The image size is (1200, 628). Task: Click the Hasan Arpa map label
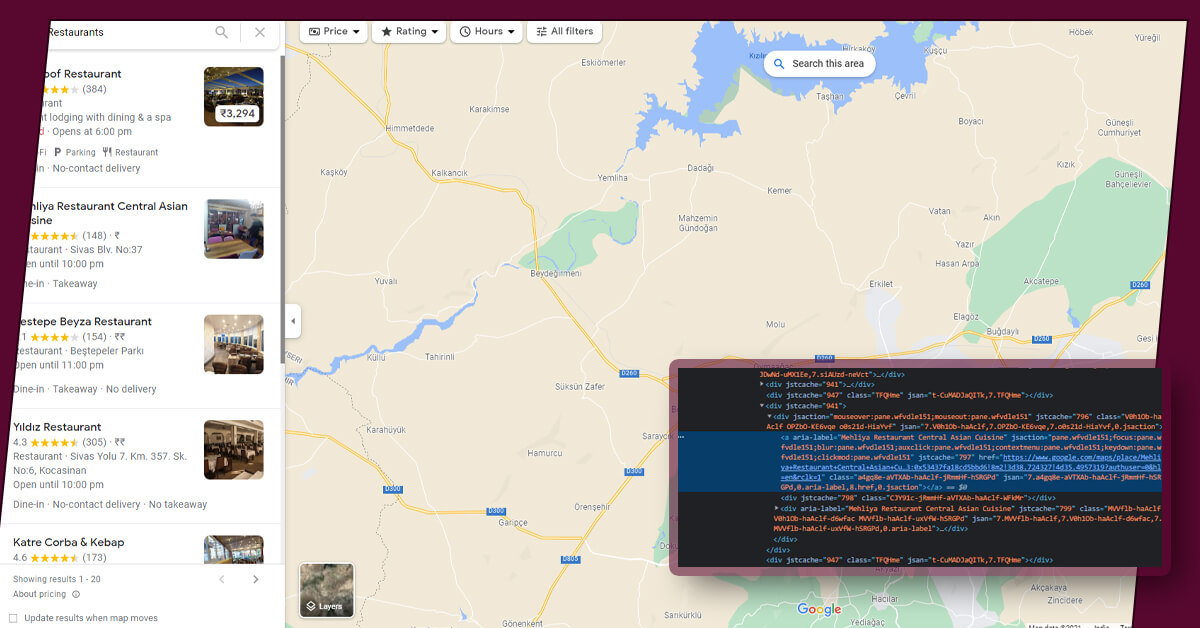point(957,264)
